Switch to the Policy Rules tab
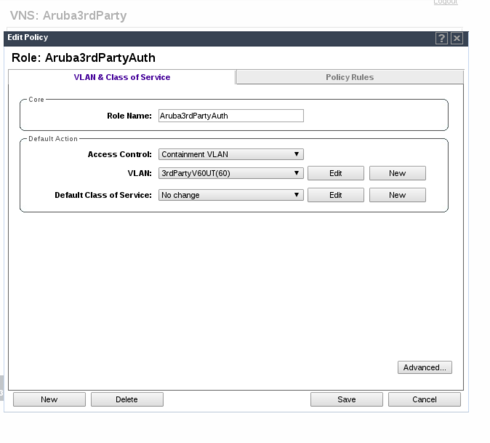Viewport: 490px width, 443px height. pos(350,77)
